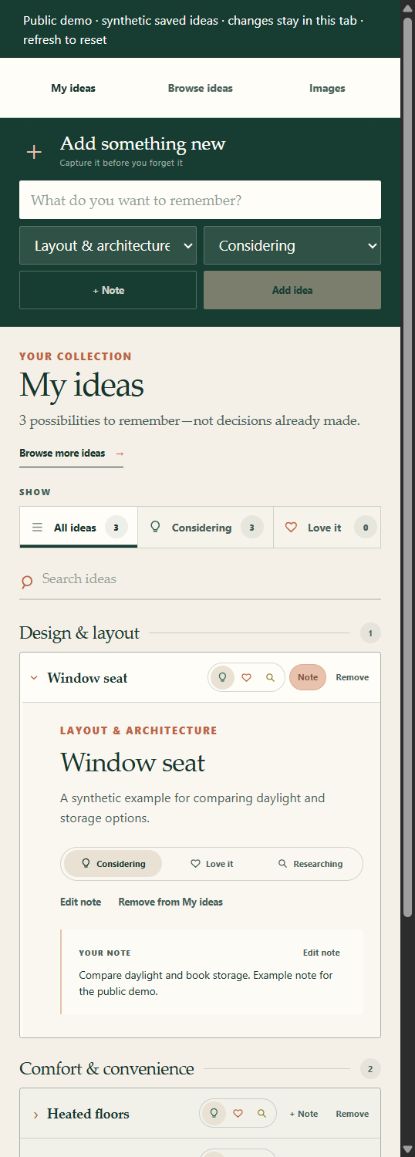Switch to the Images tab

click(327, 88)
